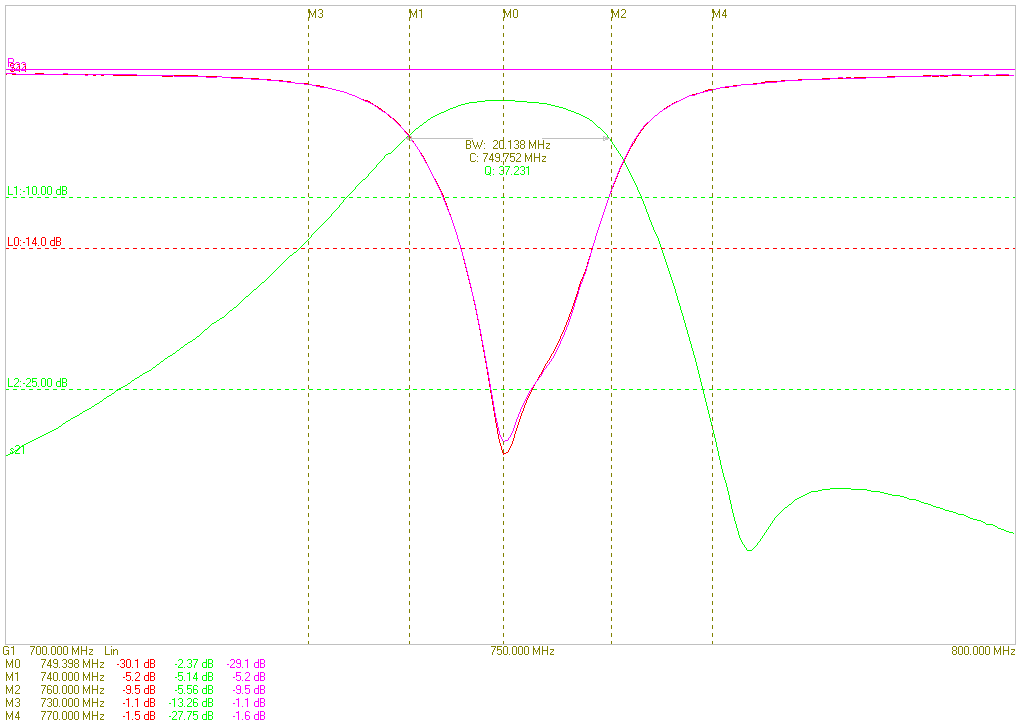Screen dimensions: 1020x726
Task: Select the M2 marker label at top
Action: click(619, 14)
